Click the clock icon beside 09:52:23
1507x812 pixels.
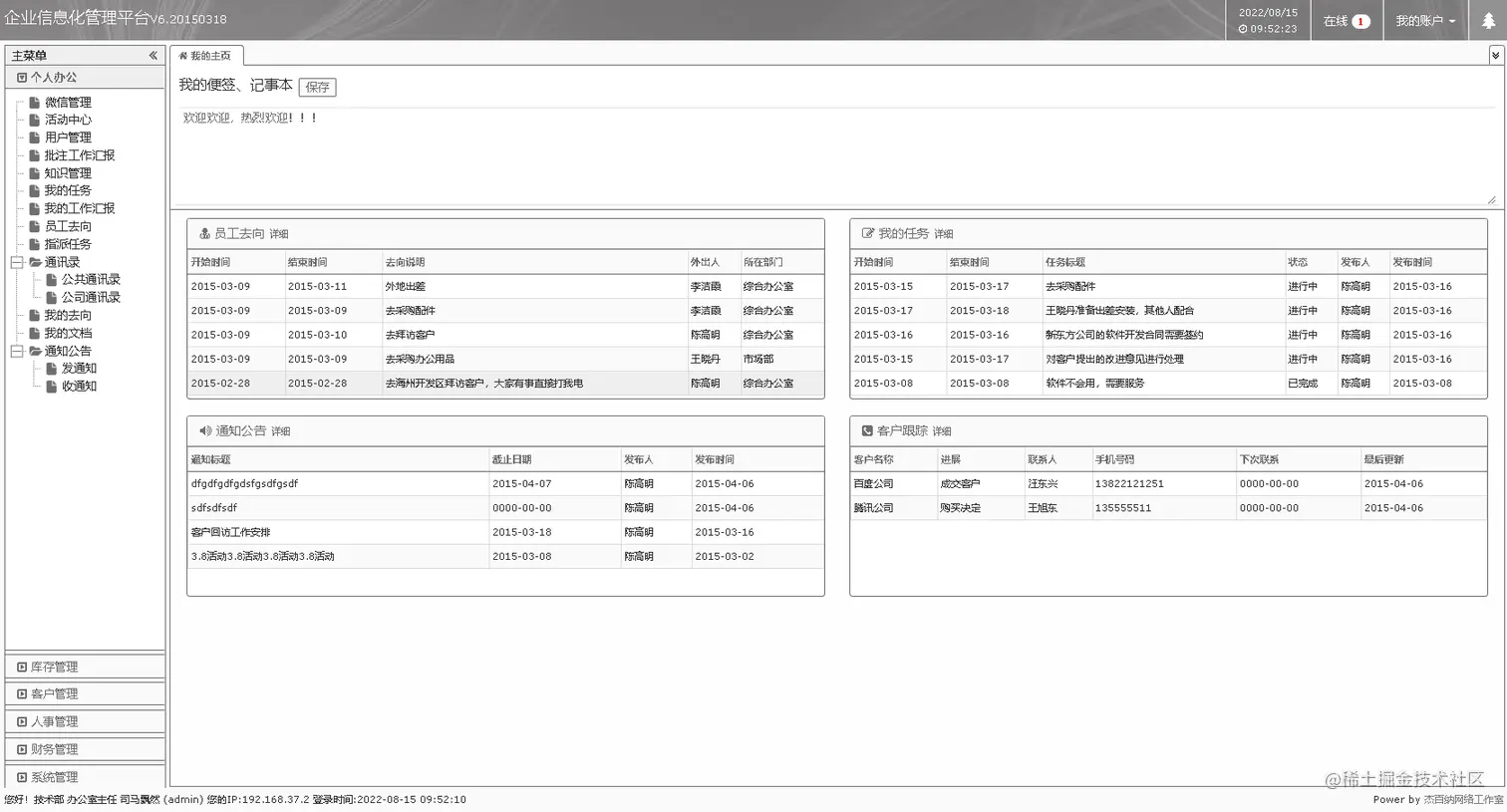pyautogui.click(x=1243, y=29)
